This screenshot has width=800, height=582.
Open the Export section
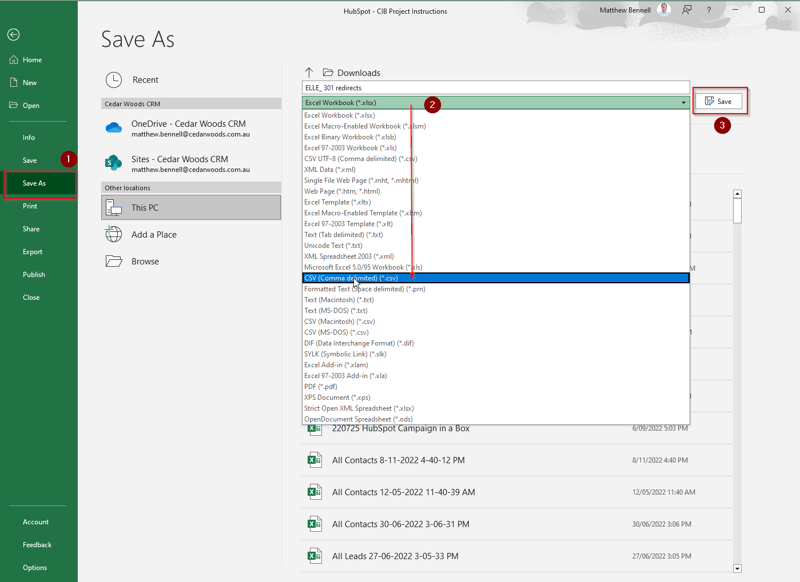tap(32, 252)
